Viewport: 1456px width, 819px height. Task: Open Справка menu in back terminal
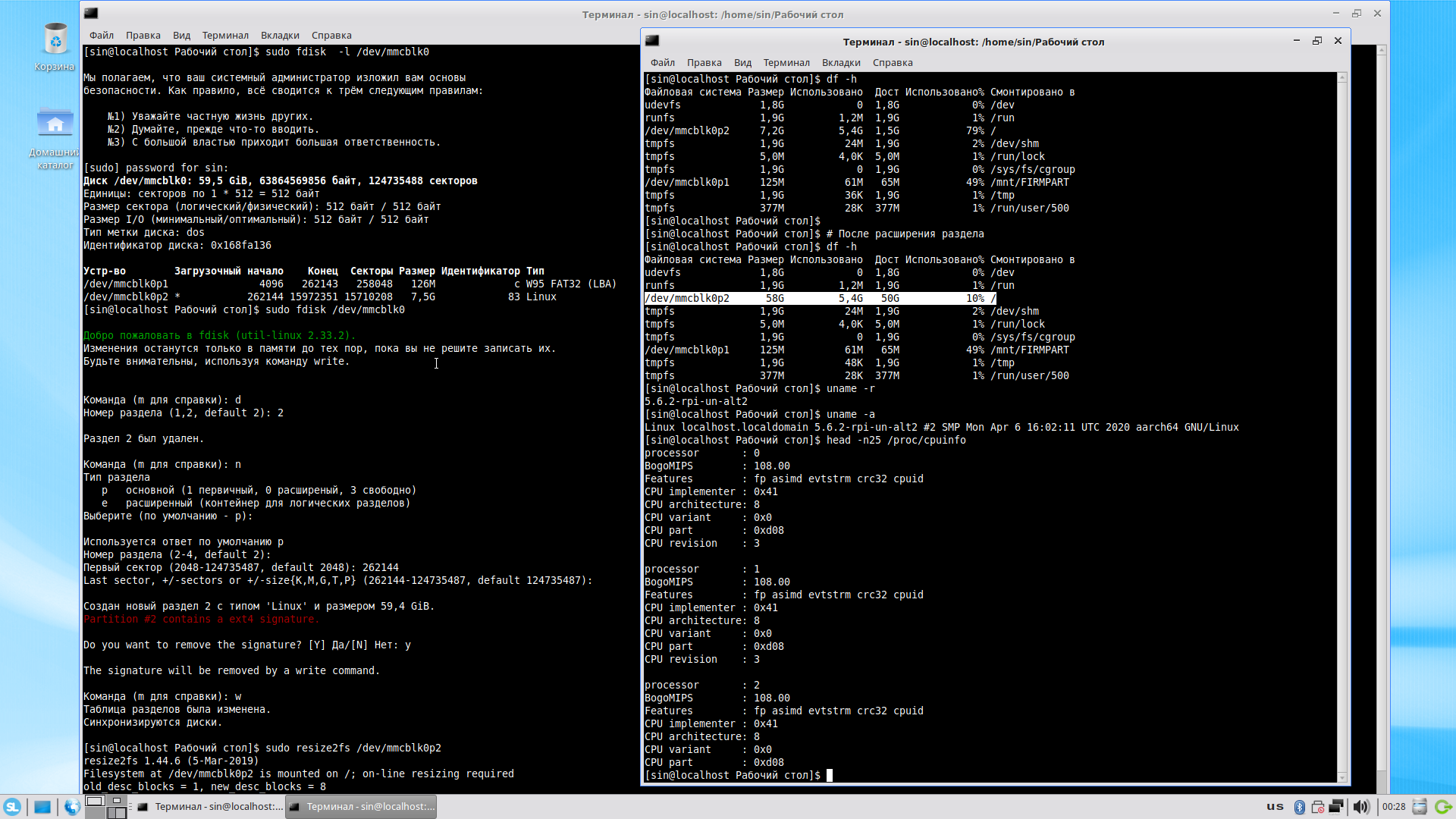pyautogui.click(x=331, y=36)
